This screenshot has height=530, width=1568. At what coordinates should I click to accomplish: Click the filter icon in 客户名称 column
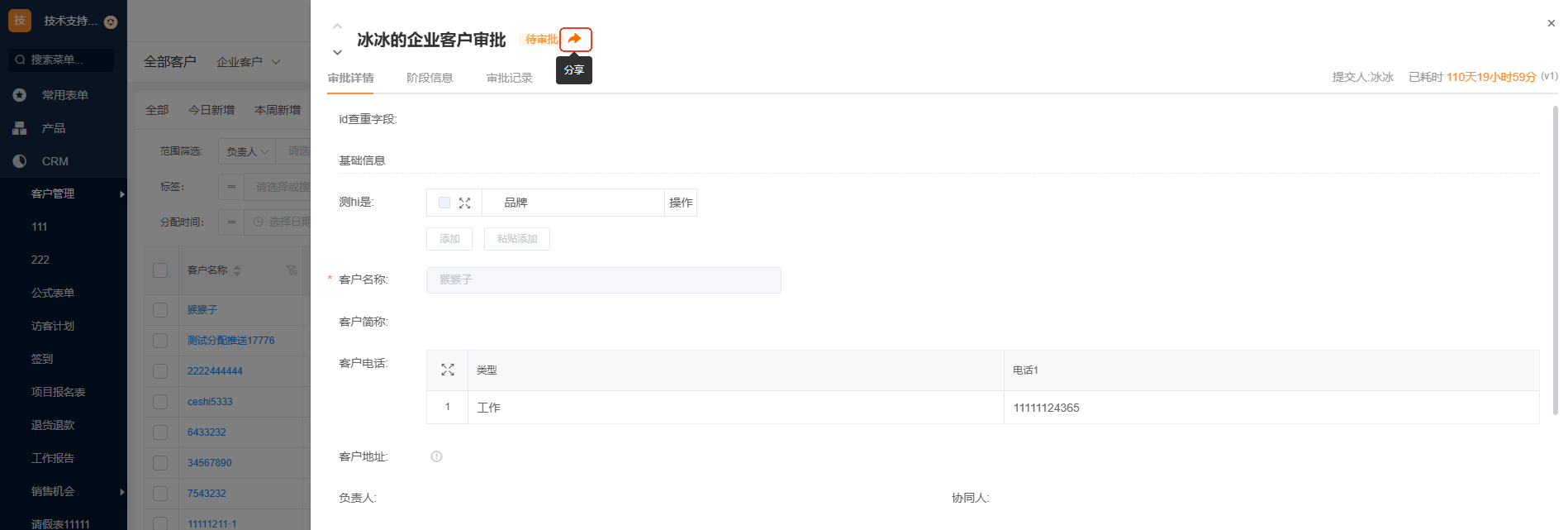coord(292,270)
